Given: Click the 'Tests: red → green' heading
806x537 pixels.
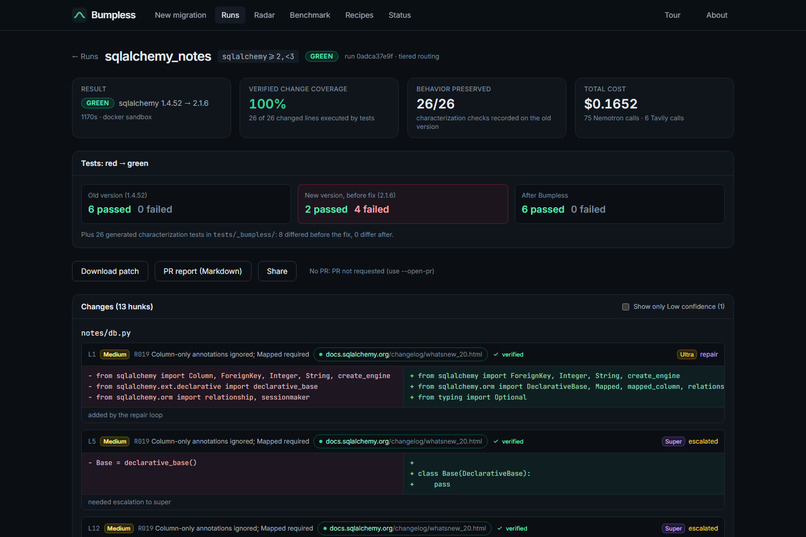Looking at the screenshot, I should click(x=114, y=163).
